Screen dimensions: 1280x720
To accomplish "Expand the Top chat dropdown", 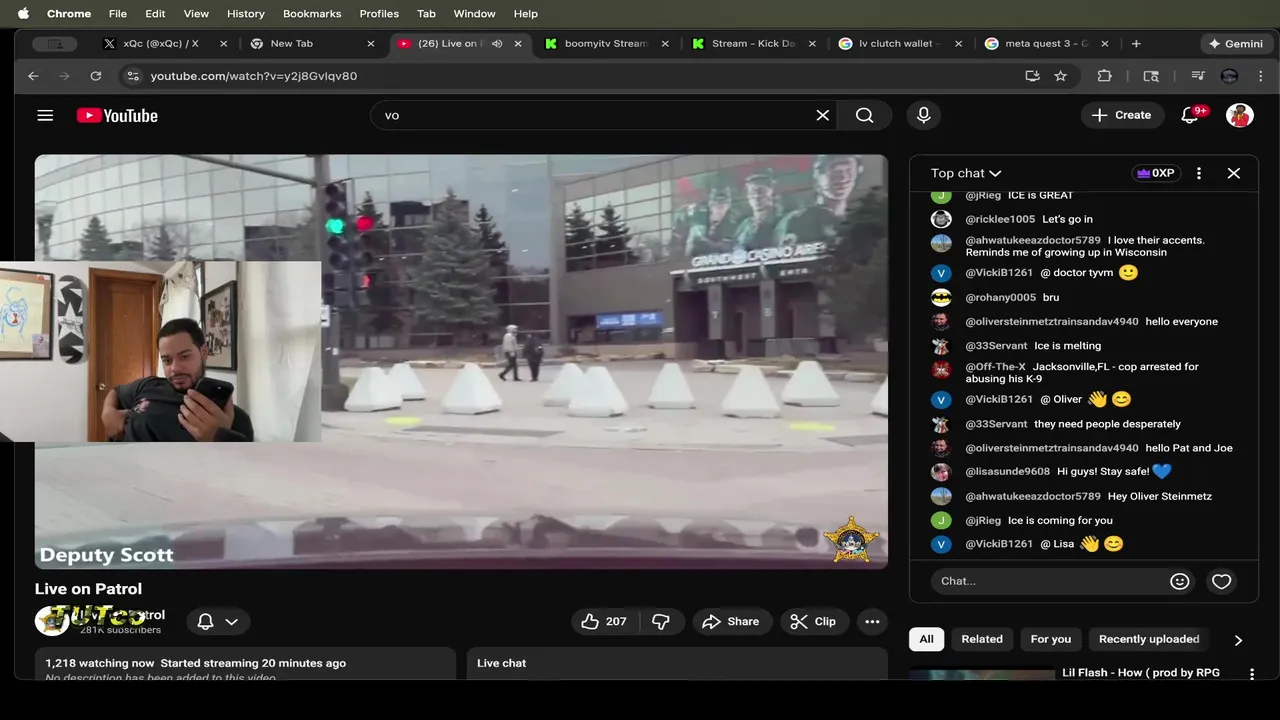I will 966,173.
